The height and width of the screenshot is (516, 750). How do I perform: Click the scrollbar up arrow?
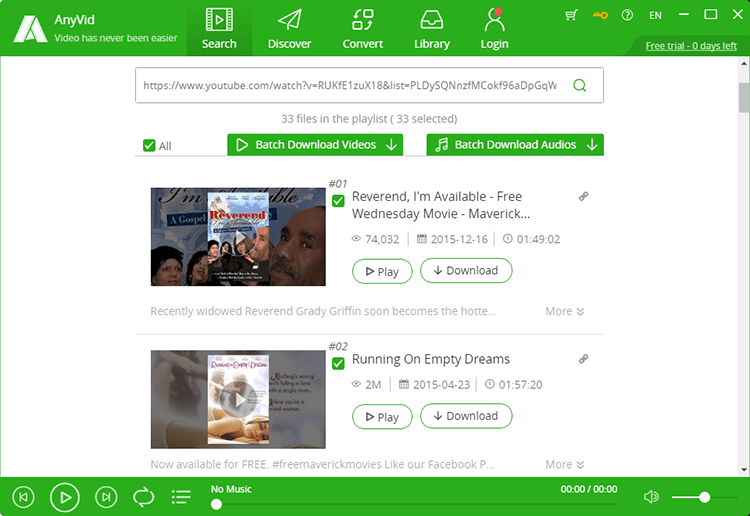point(744,63)
